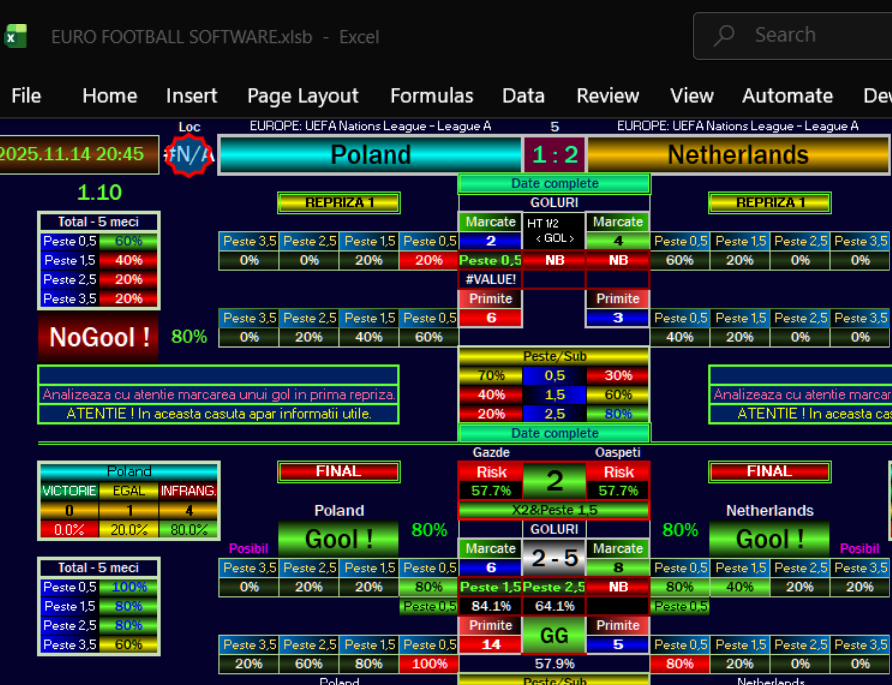This screenshot has width=892, height=685.
Task: Click the Gool ! button under Poland
Action: coord(339,539)
